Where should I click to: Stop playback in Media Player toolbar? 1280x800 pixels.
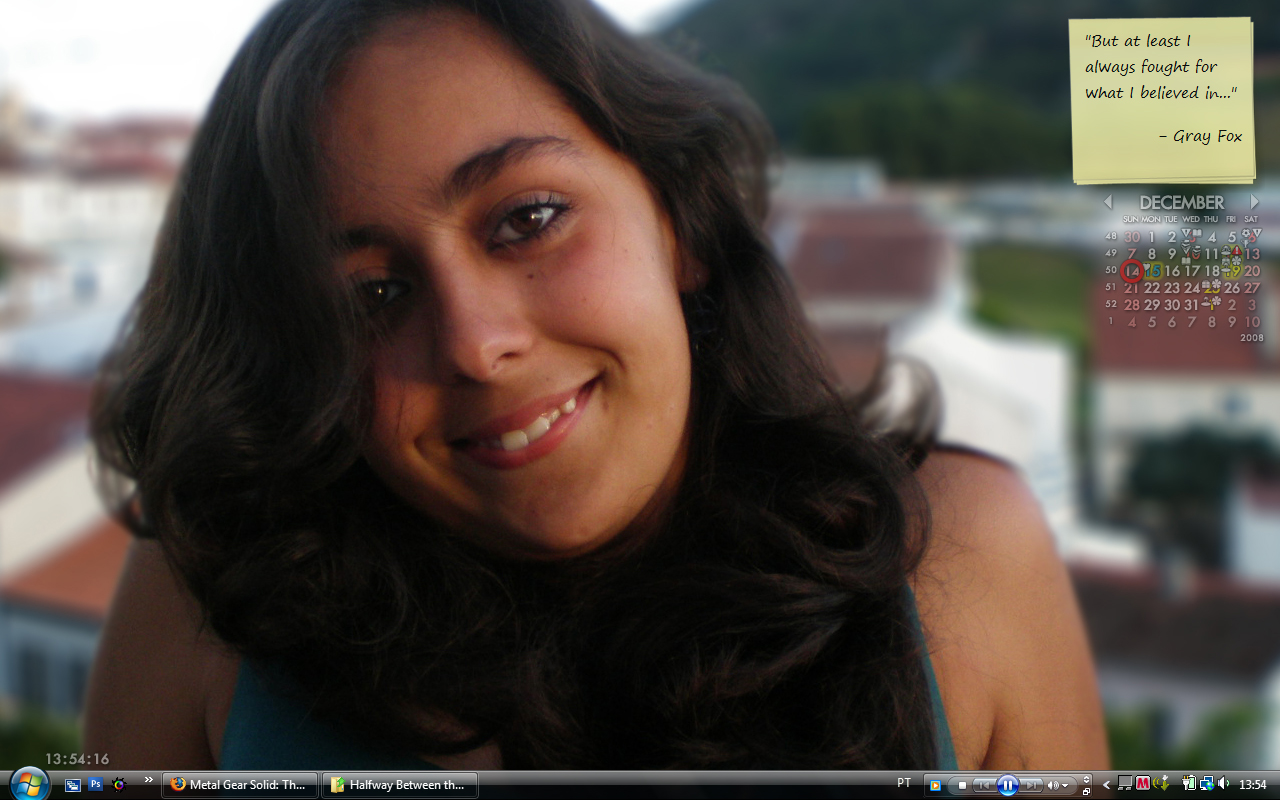962,786
